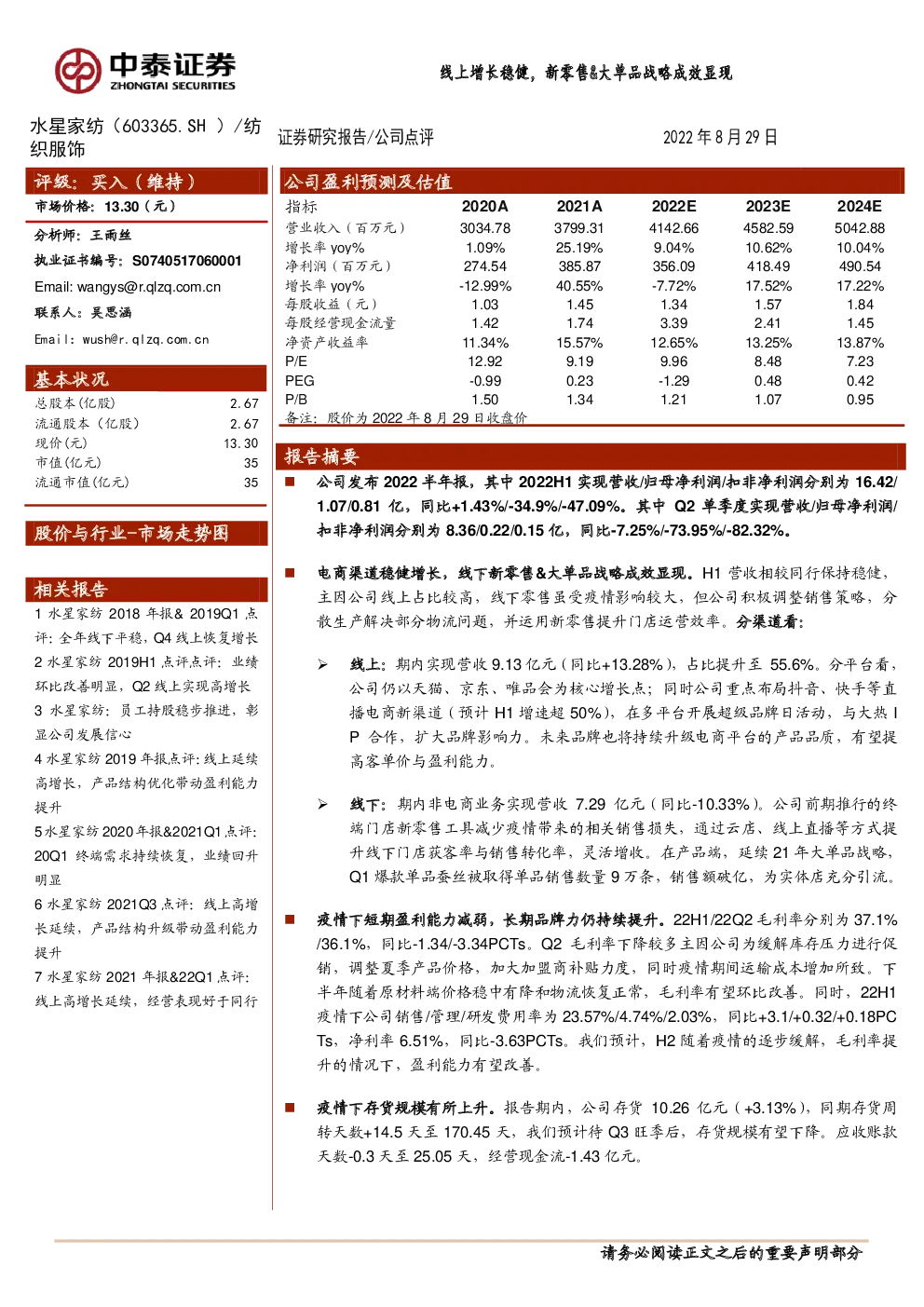This screenshot has width=924, height=1307.
Task: Select the 2021A column header
Action: coord(579,207)
